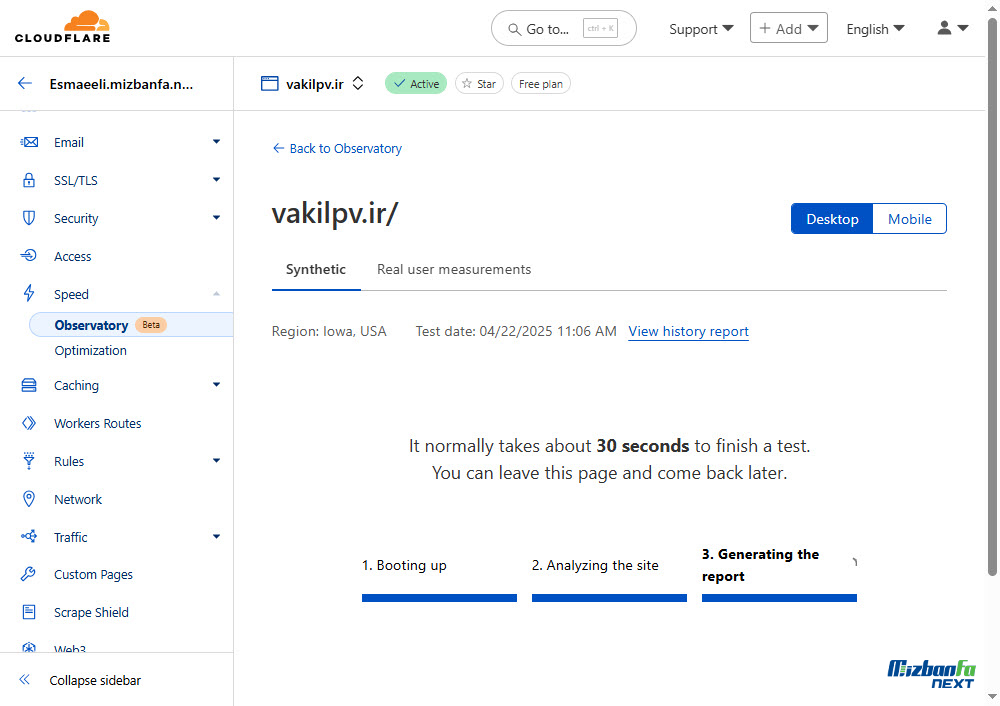This screenshot has width=1000, height=706.
Task: Open the vakilpv.ir domain switcher
Action: [358, 84]
